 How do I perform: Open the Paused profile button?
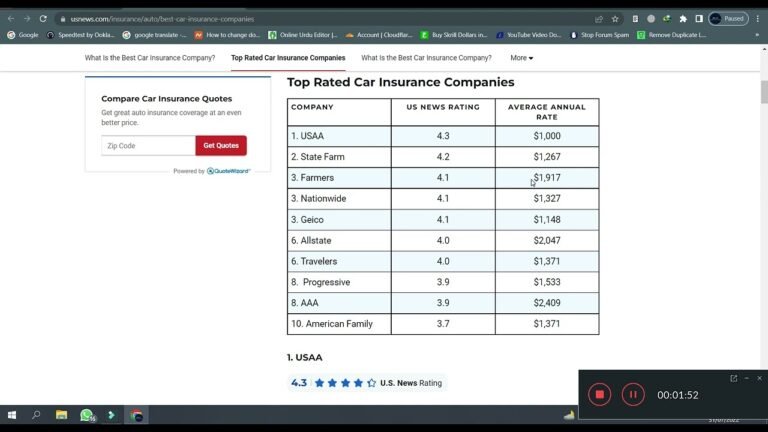728,19
